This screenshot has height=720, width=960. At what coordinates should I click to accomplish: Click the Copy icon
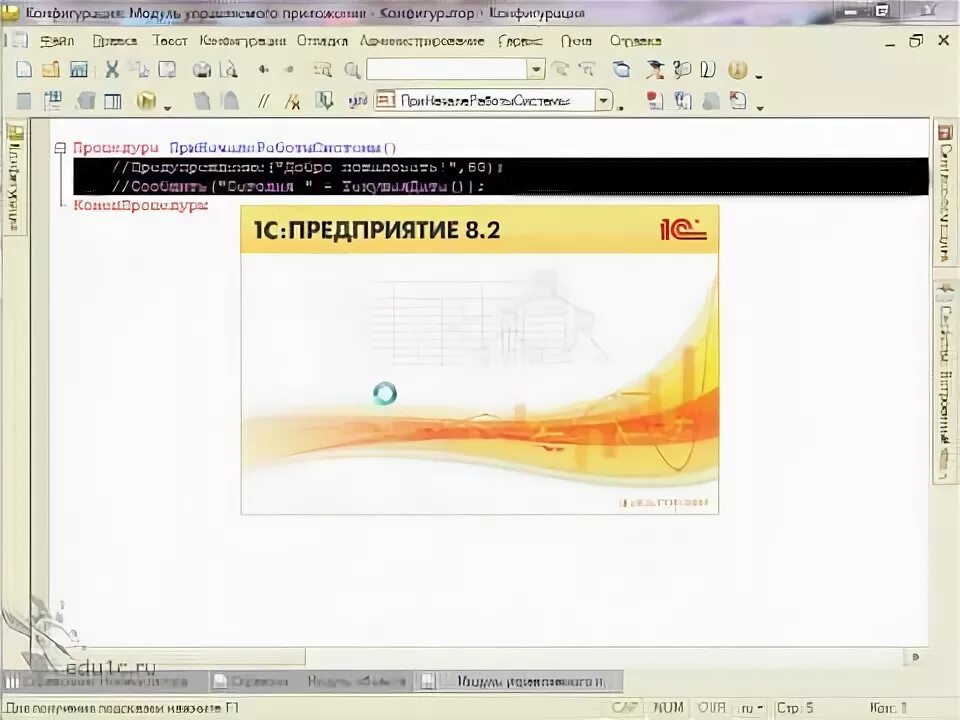point(142,69)
